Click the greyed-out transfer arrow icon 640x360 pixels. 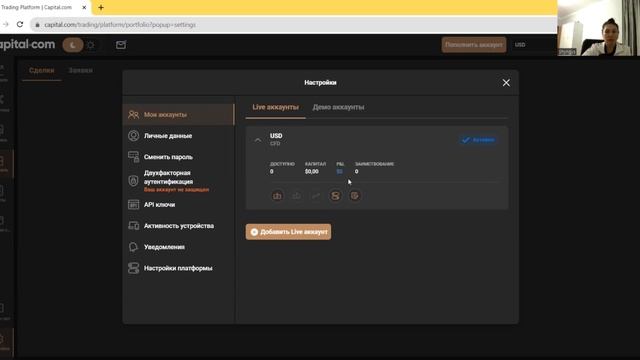coord(316,196)
